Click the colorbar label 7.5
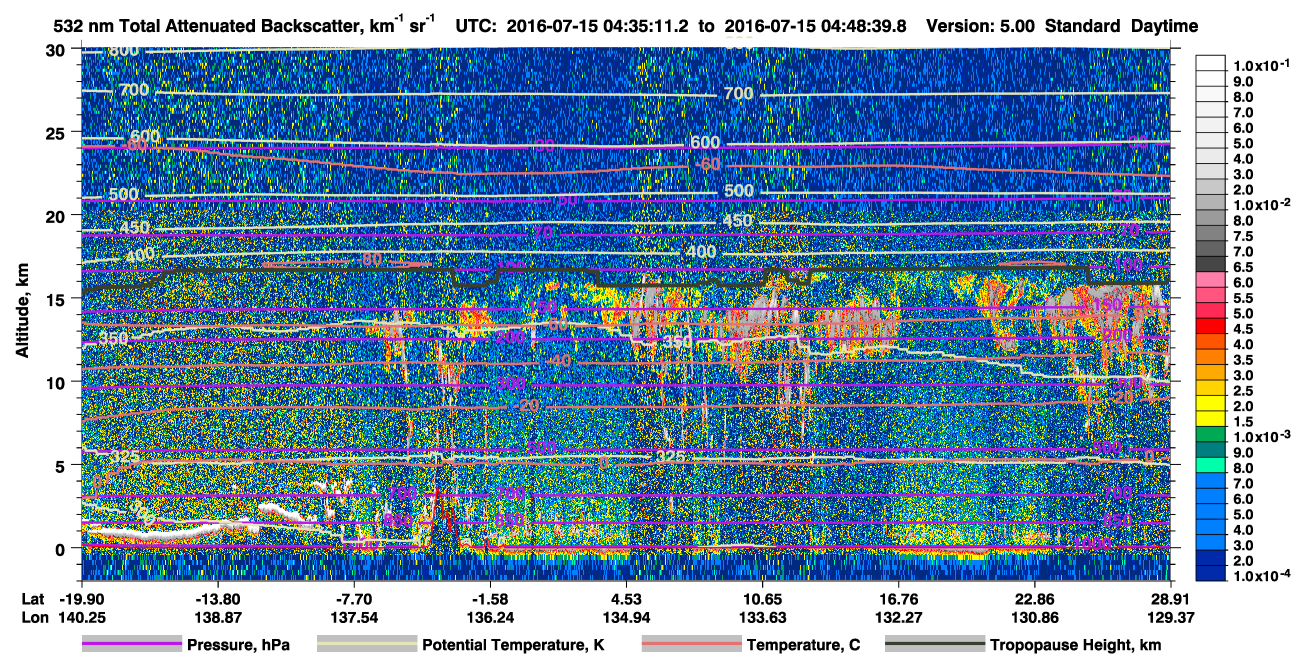Screen dimensions: 1300x667 click(1245, 236)
